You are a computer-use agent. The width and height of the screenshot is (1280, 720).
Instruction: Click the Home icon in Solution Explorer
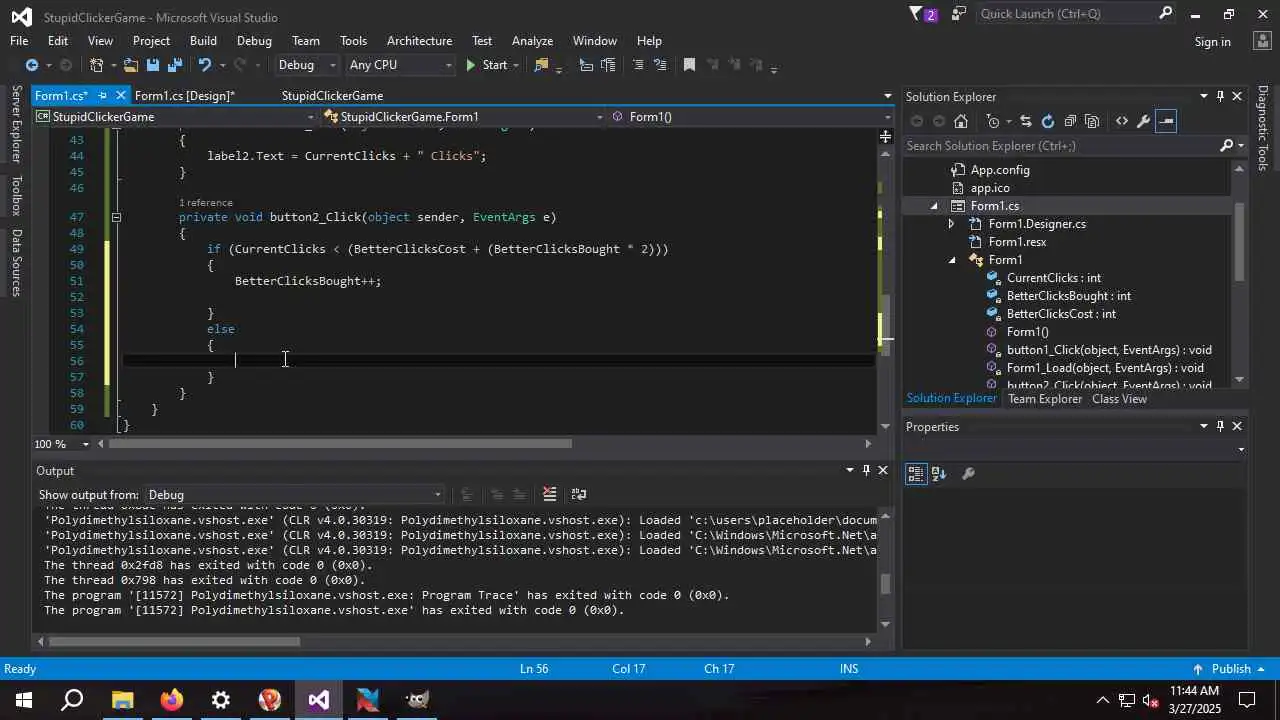pyautogui.click(x=961, y=121)
